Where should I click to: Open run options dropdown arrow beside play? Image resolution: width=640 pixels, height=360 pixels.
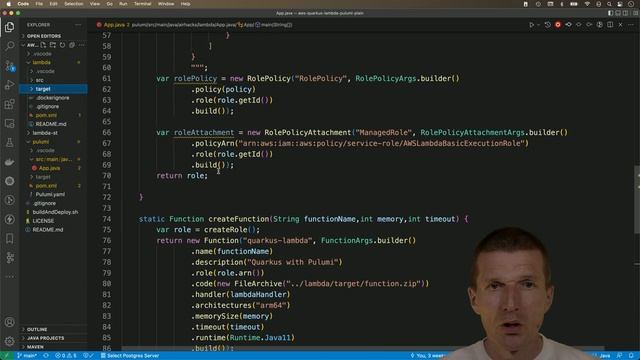(538, 25)
